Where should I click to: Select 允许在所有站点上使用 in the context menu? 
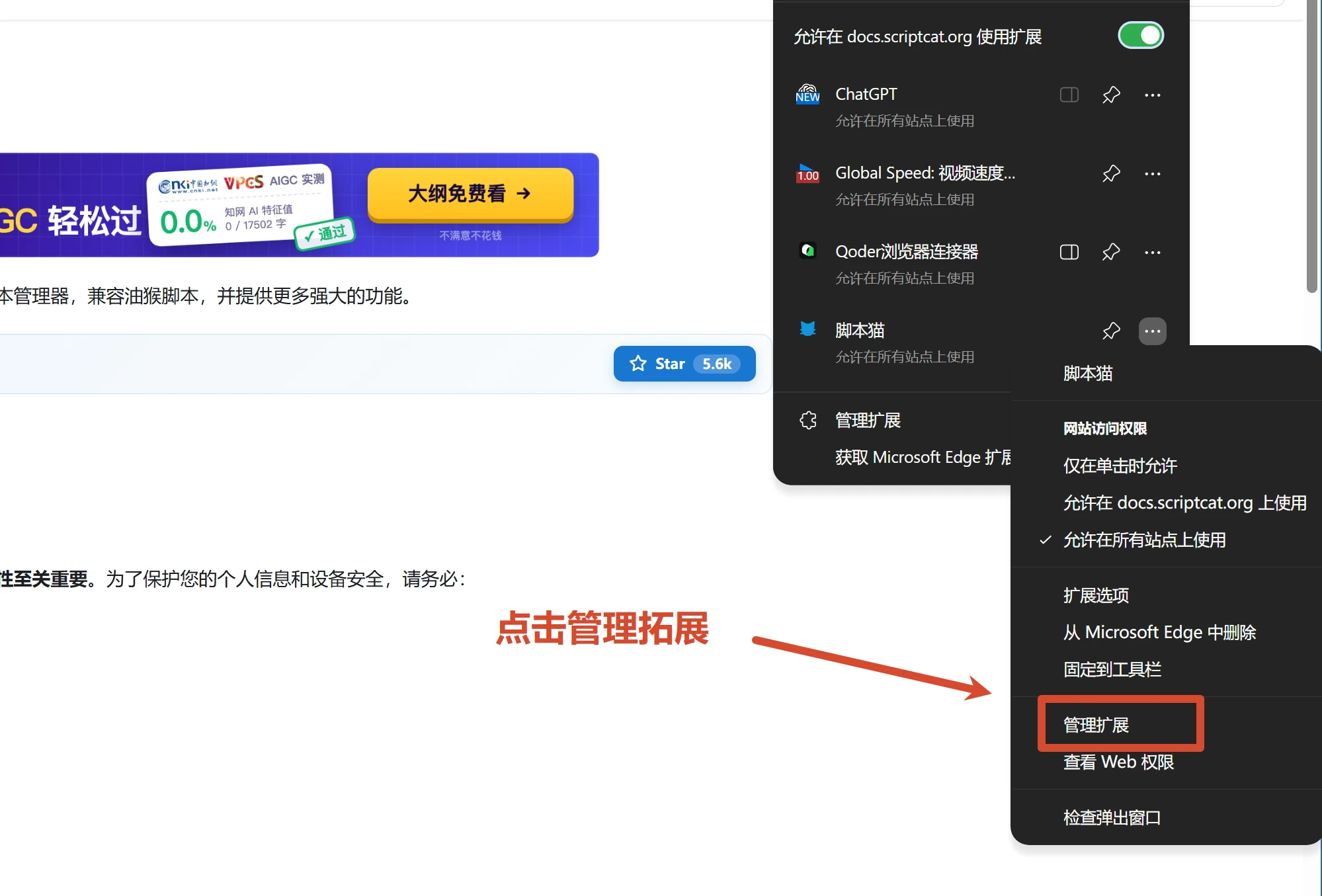(1144, 540)
